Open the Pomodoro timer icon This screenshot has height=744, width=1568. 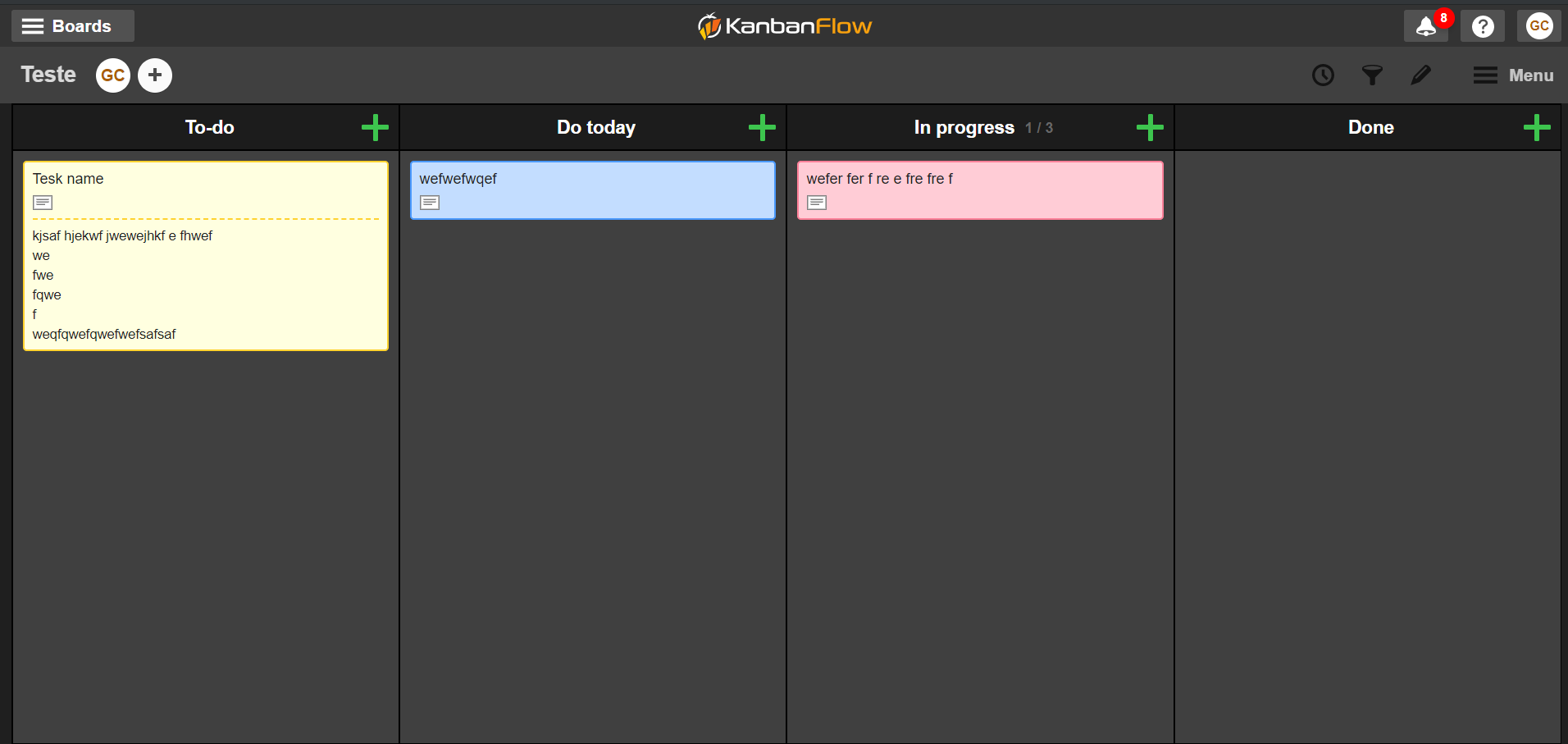pos(1323,75)
